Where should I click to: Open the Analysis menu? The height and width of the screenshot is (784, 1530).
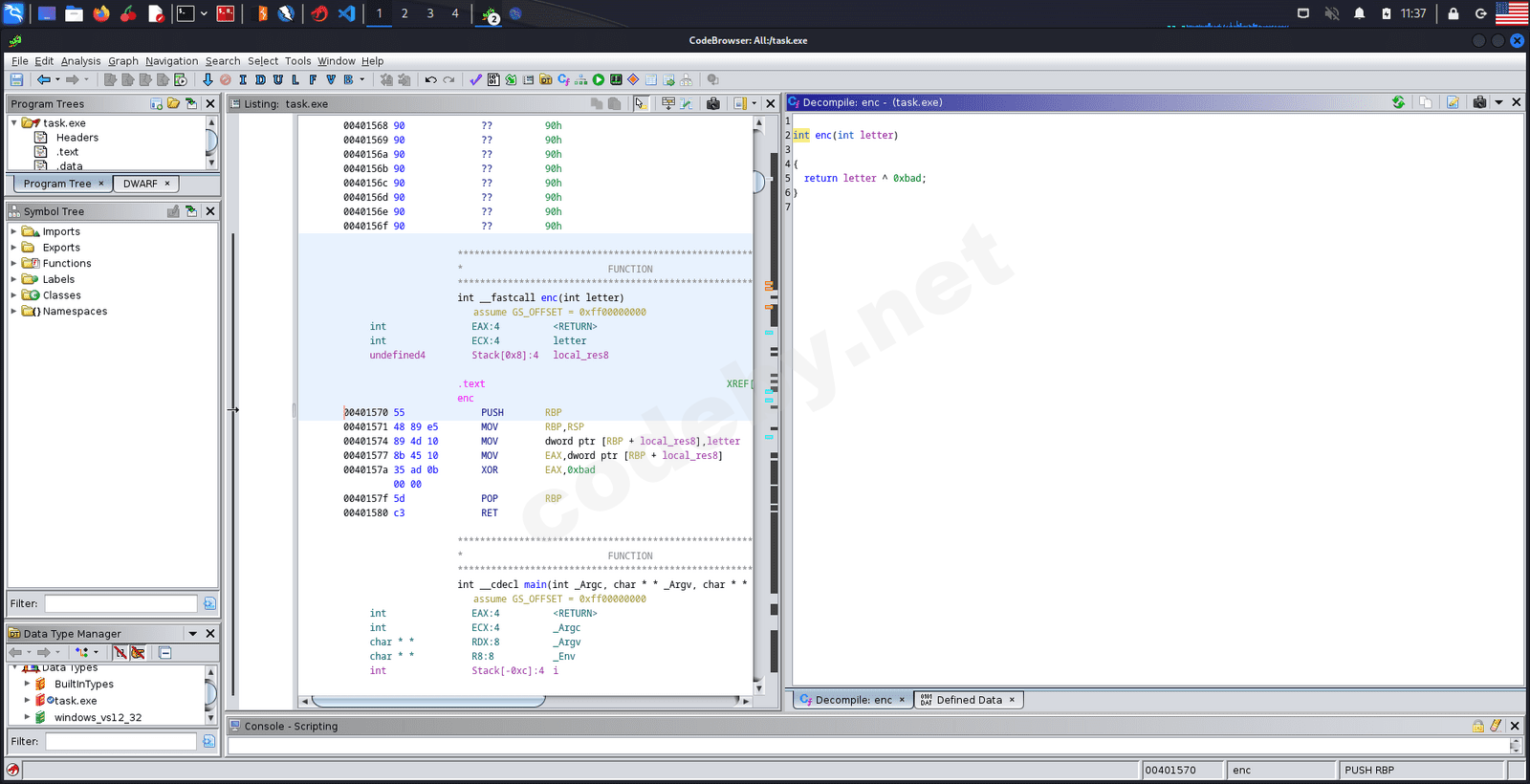[x=80, y=61]
